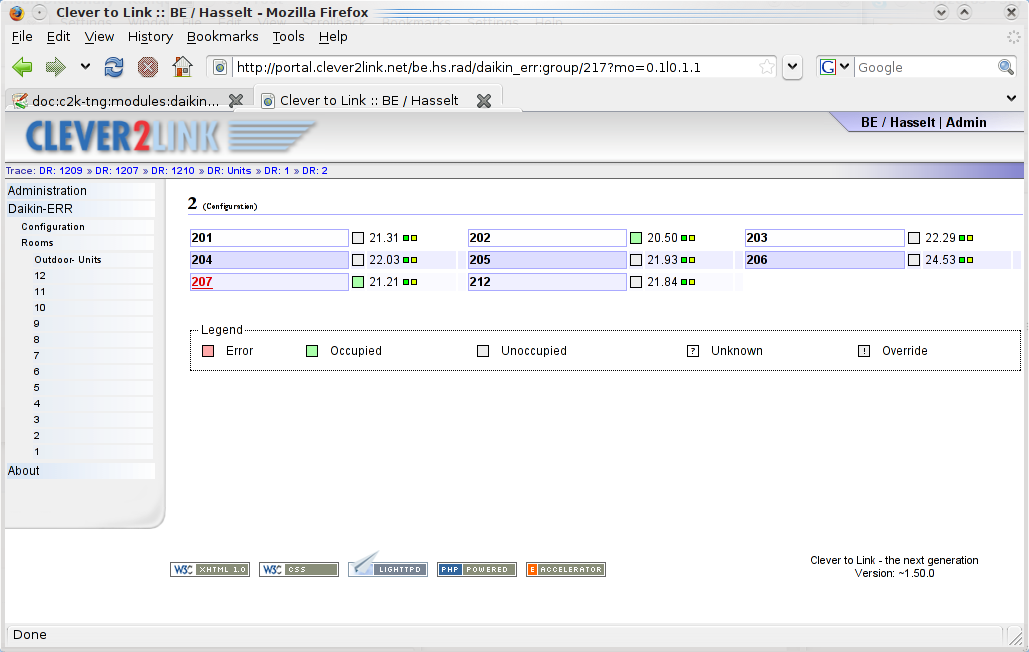Toggle the occupancy box for room 206
This screenshot has width=1029, height=652.
(x=914, y=260)
